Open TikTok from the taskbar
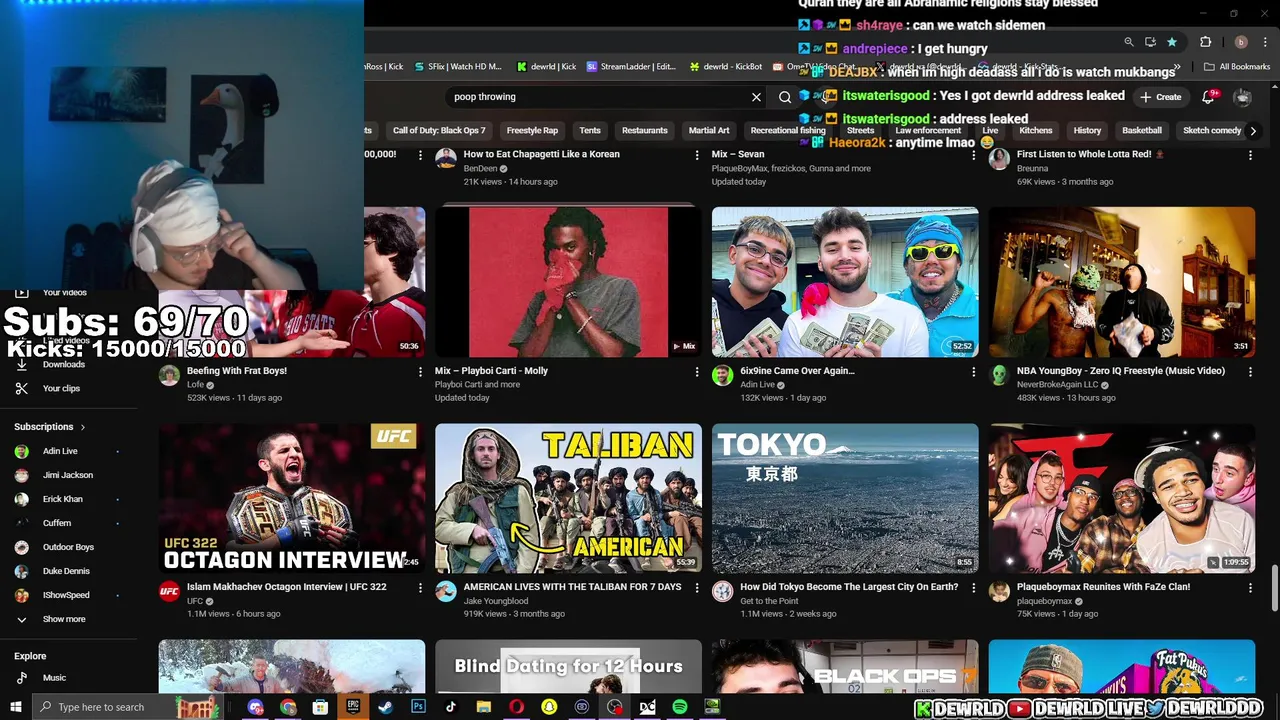This screenshot has width=1280, height=720. tap(451, 707)
